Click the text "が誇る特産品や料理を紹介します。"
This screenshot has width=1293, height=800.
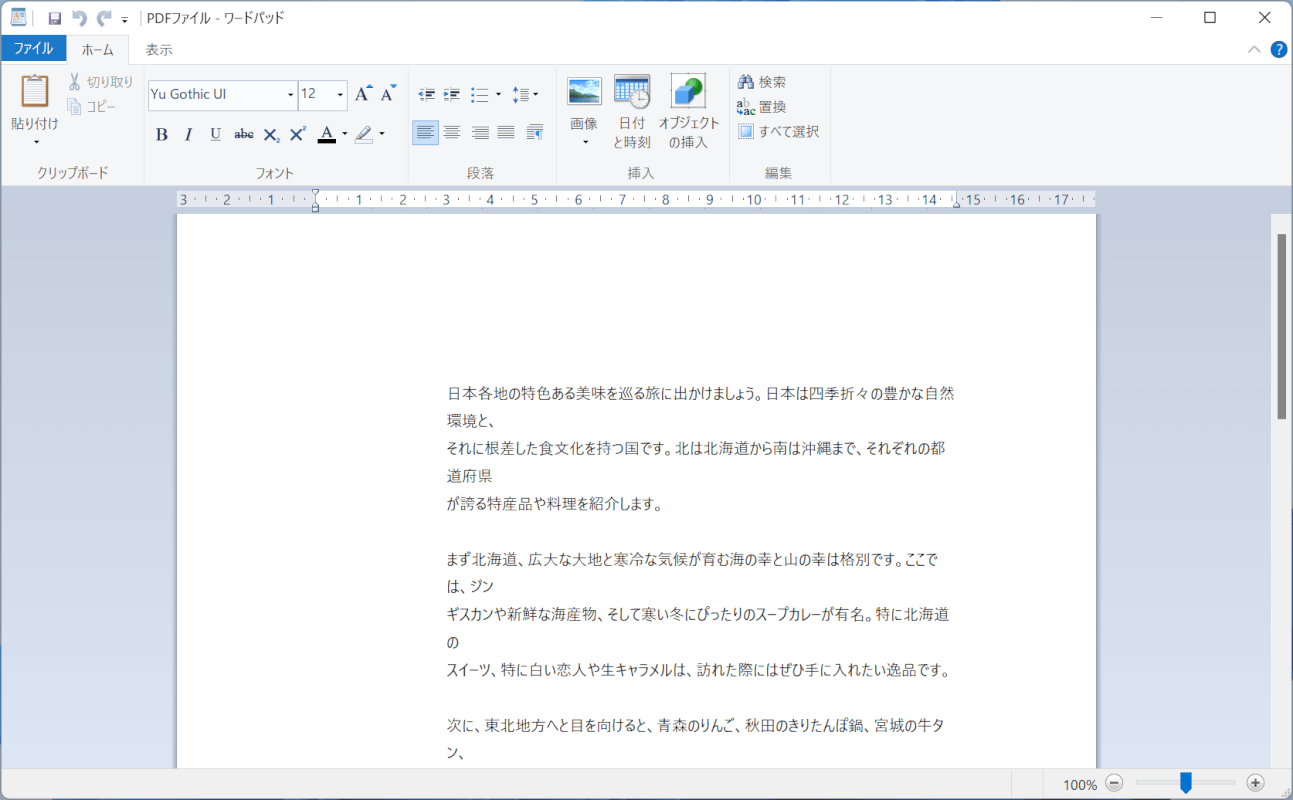(555, 504)
